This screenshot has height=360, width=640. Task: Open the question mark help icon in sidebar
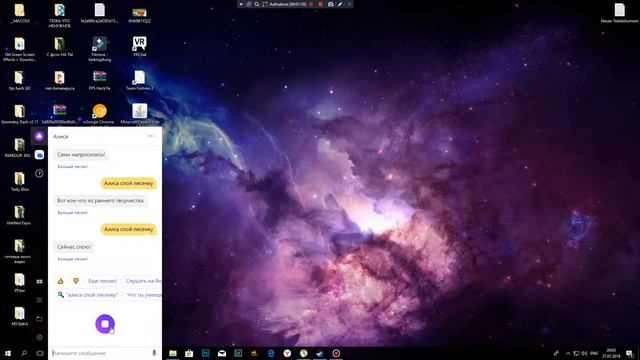click(x=39, y=173)
